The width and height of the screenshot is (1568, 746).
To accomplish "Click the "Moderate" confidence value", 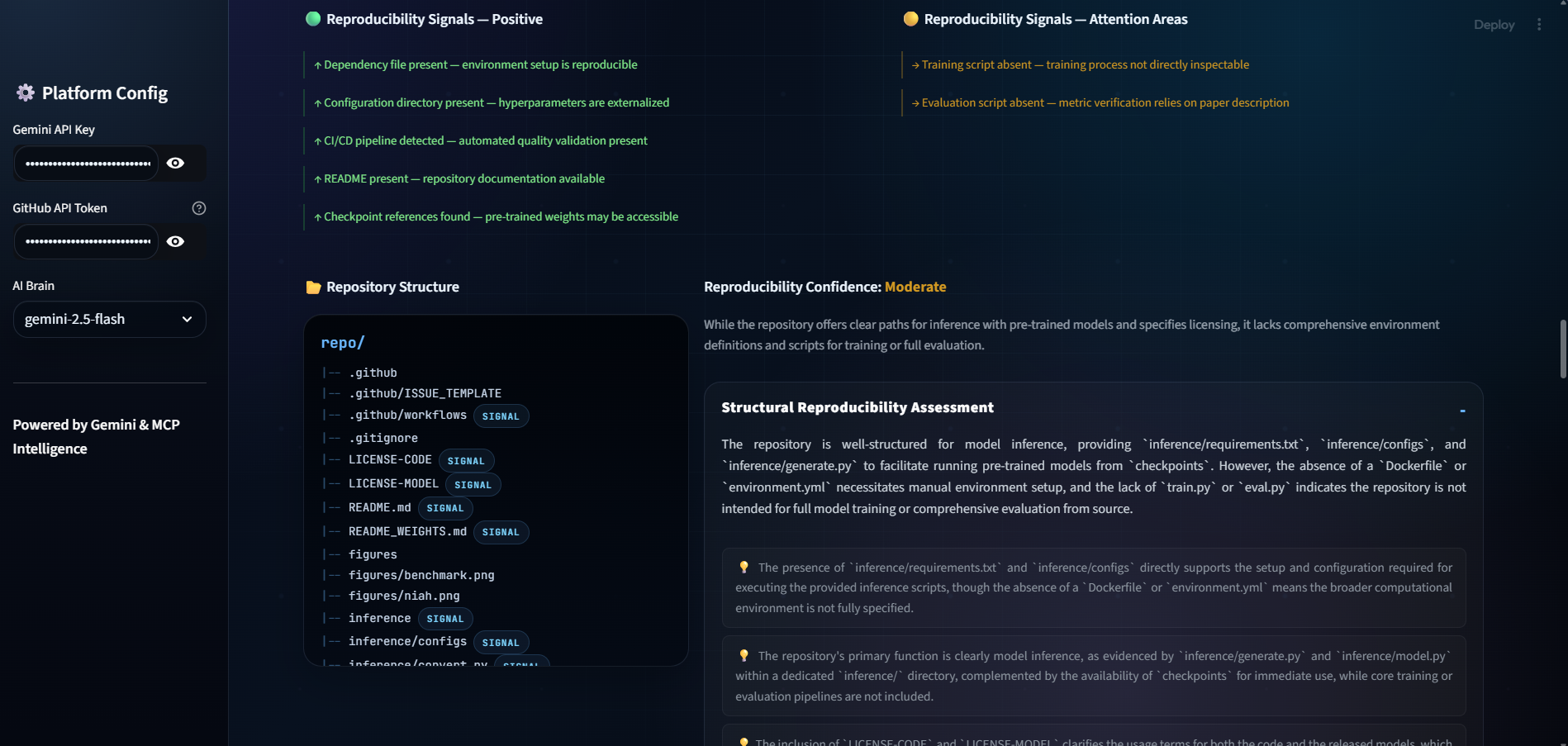I will (x=915, y=287).
